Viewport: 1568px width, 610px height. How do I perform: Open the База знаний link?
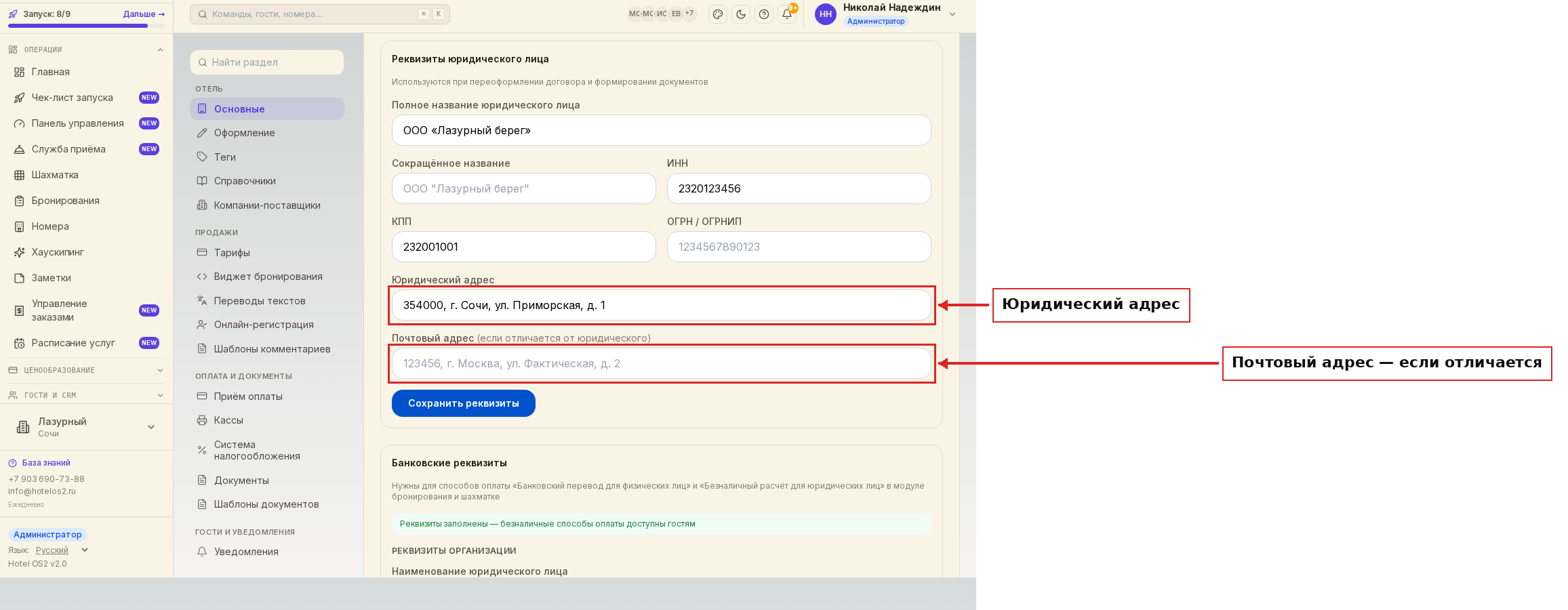point(39,463)
